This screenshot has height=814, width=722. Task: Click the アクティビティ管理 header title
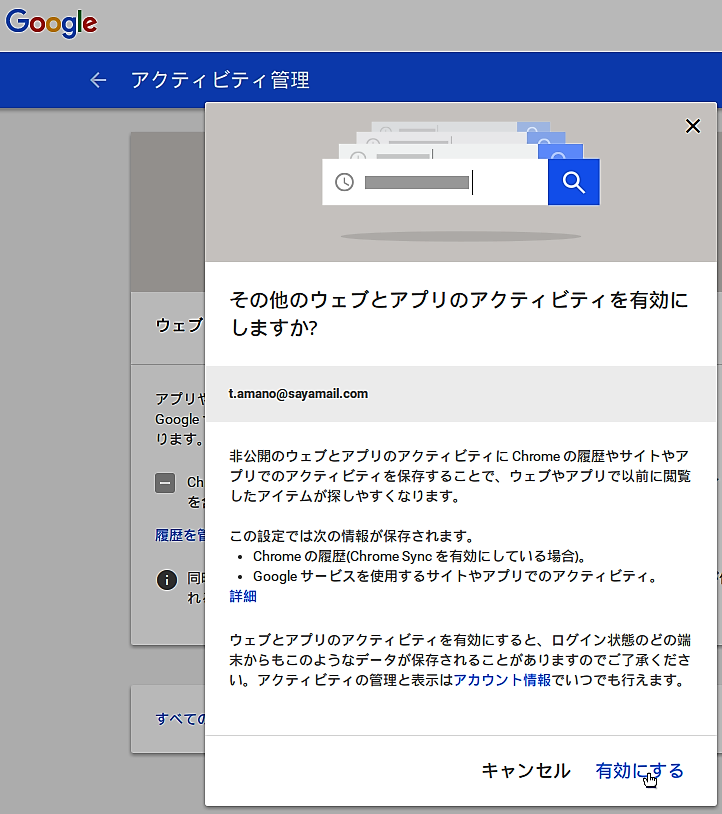tap(220, 80)
